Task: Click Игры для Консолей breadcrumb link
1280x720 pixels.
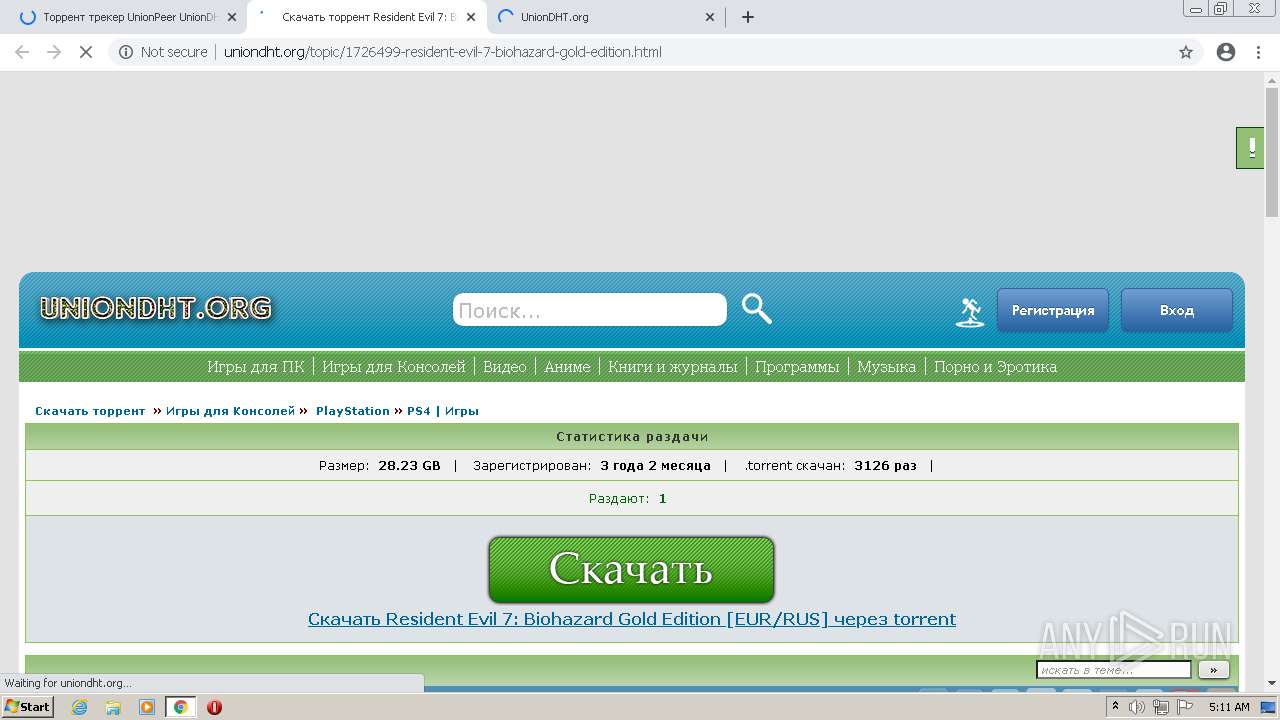Action: (230, 411)
